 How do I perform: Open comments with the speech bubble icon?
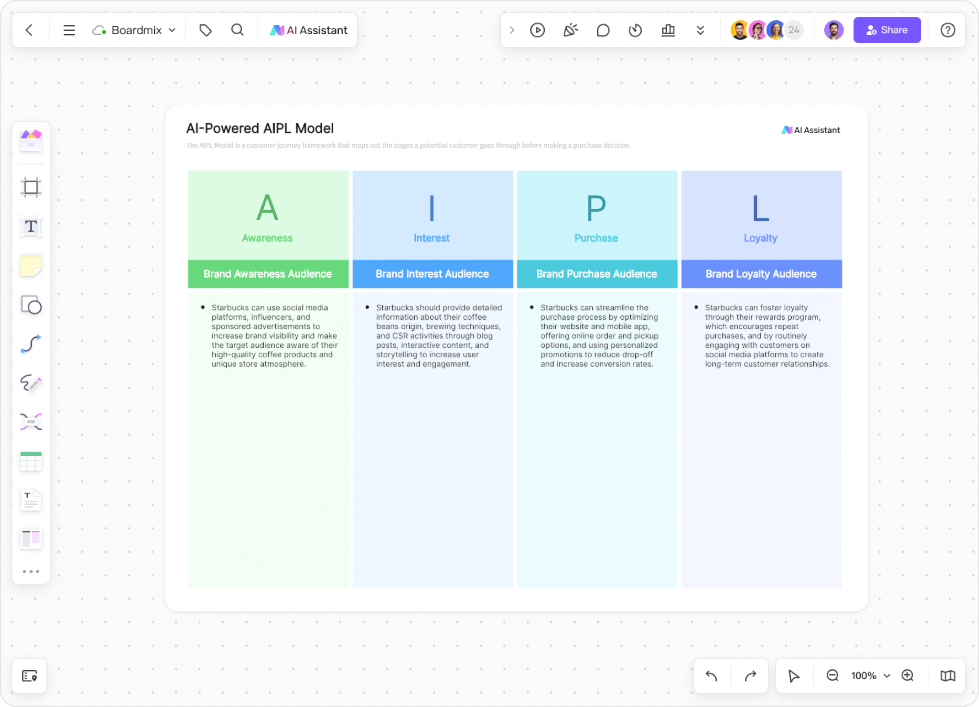point(603,30)
